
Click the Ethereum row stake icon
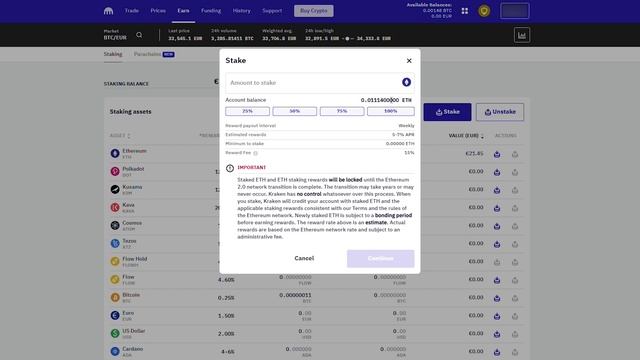(497, 154)
